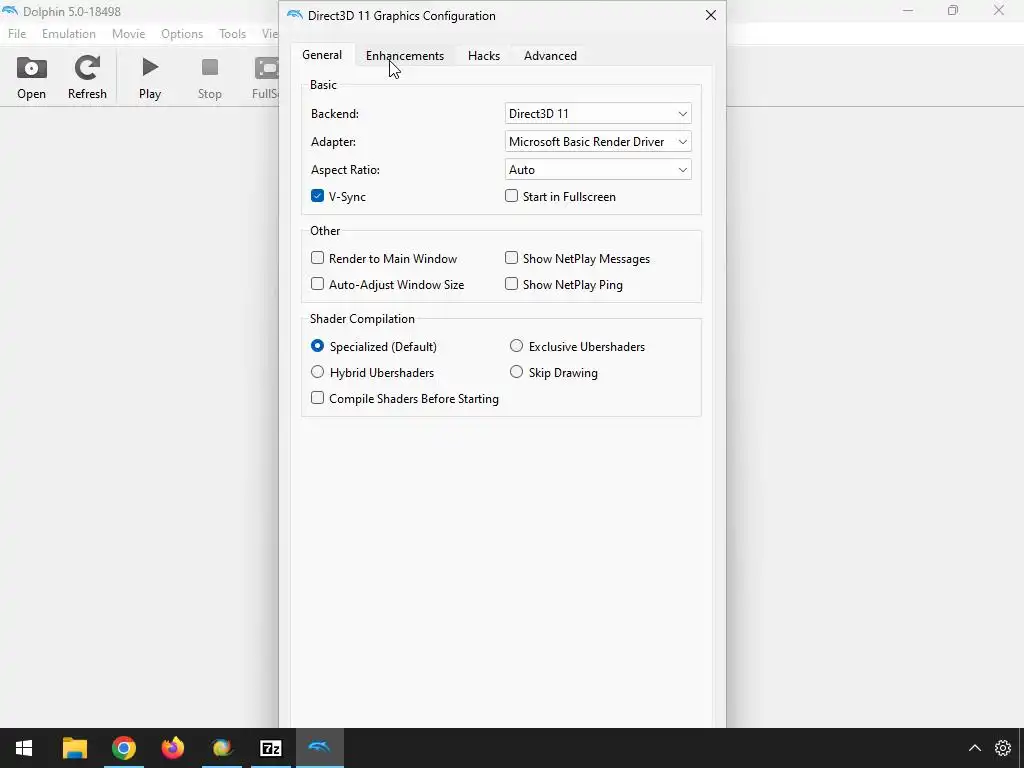
Task: Open the Movie menu
Action: 129,34
